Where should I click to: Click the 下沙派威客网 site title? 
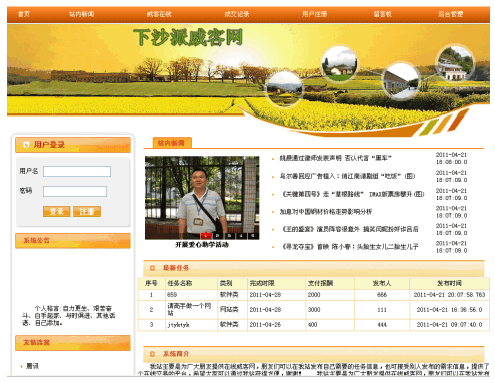188,37
